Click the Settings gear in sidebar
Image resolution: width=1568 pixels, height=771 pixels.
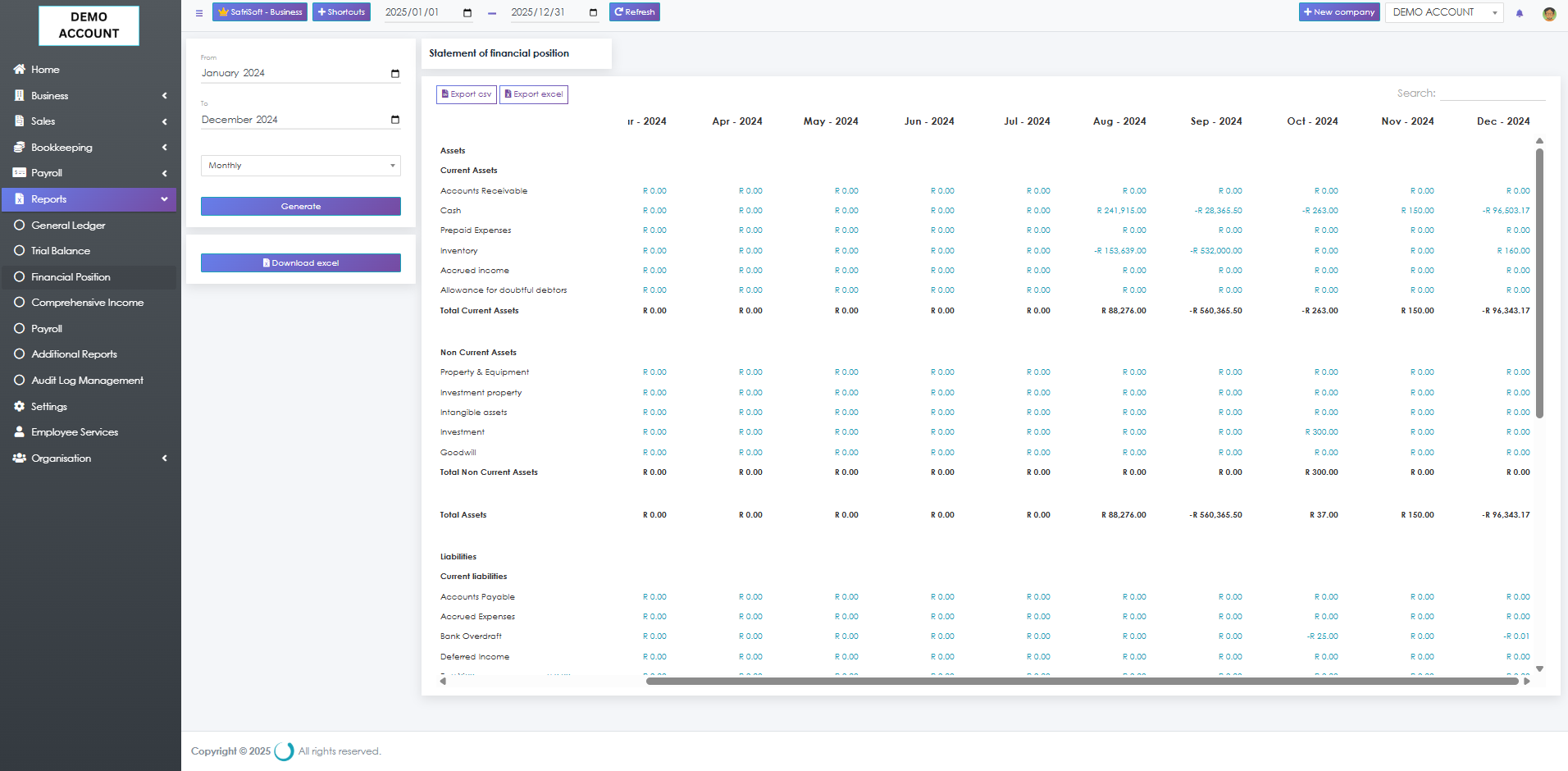tap(20, 407)
